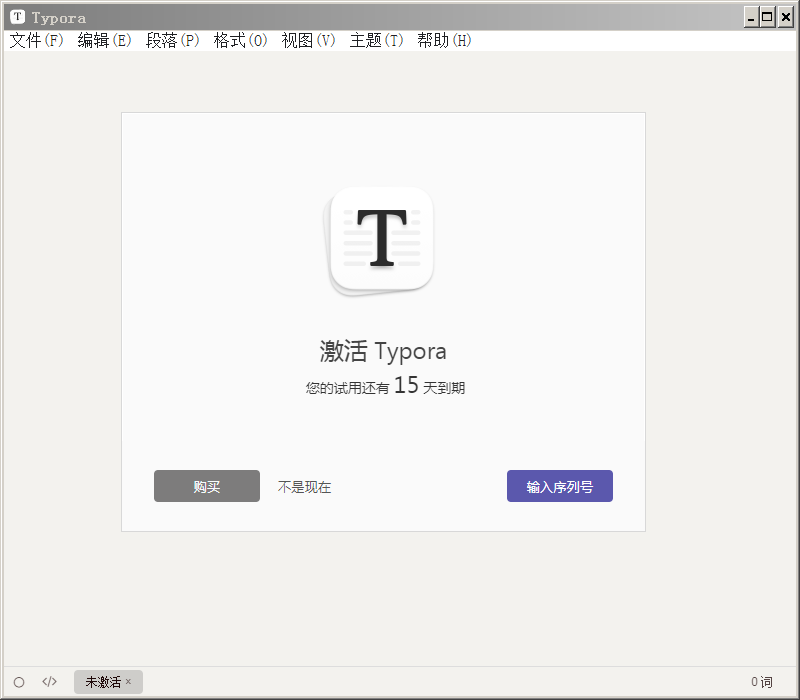This screenshot has height=700, width=800.
Task: Expand the 段落(P) menu
Action: click(172, 40)
